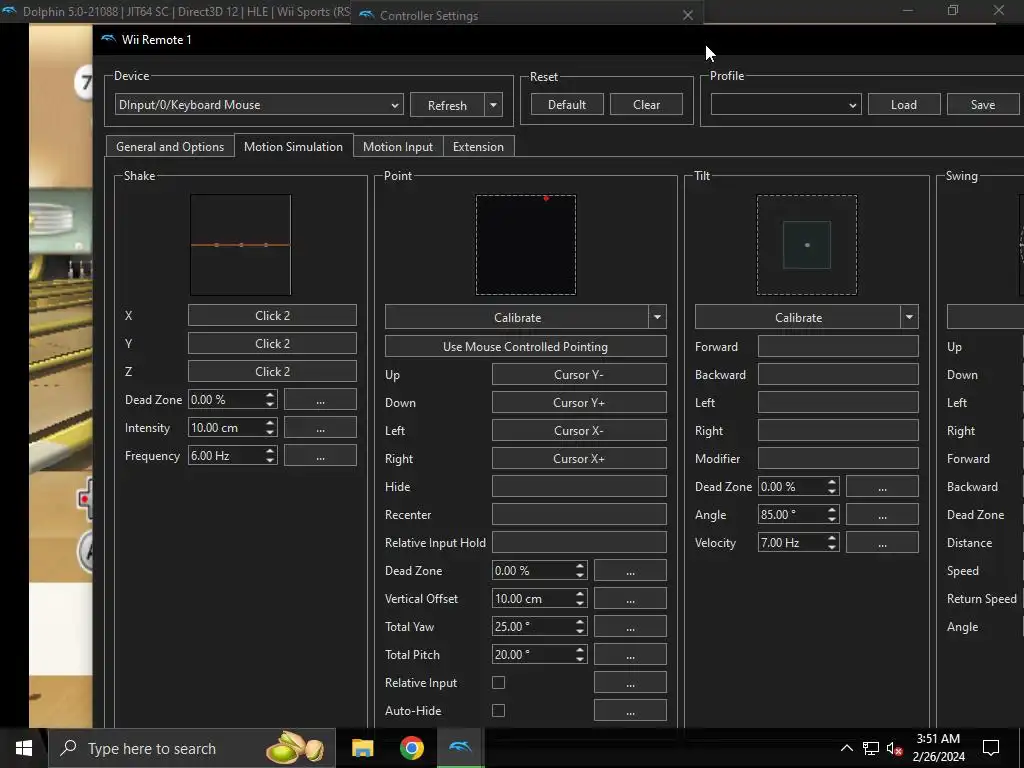The image size is (1024, 768).
Task: Open the Windows Start menu
Action: click(24, 748)
